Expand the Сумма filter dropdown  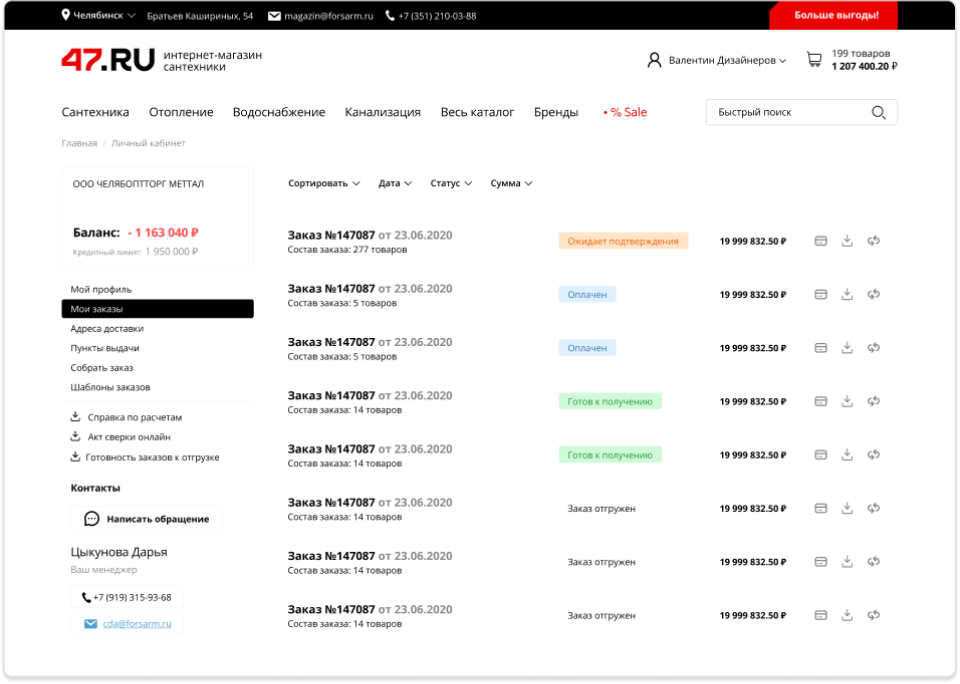coord(511,184)
